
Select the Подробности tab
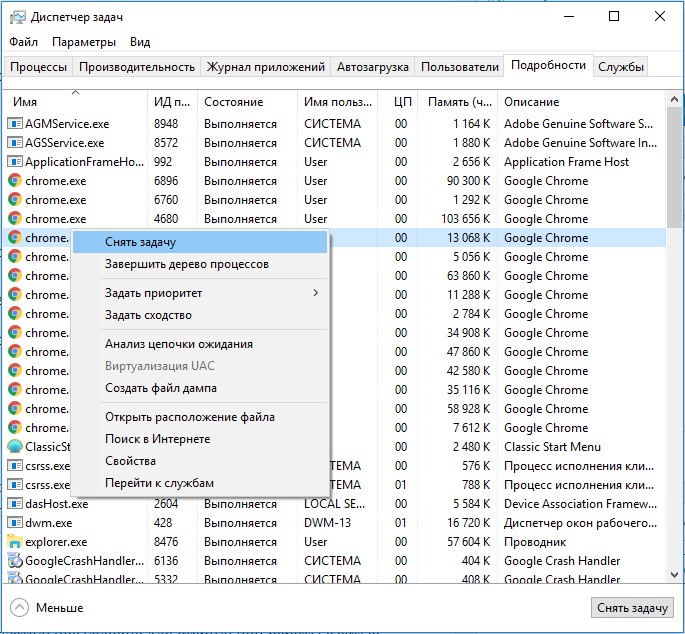(x=548, y=66)
